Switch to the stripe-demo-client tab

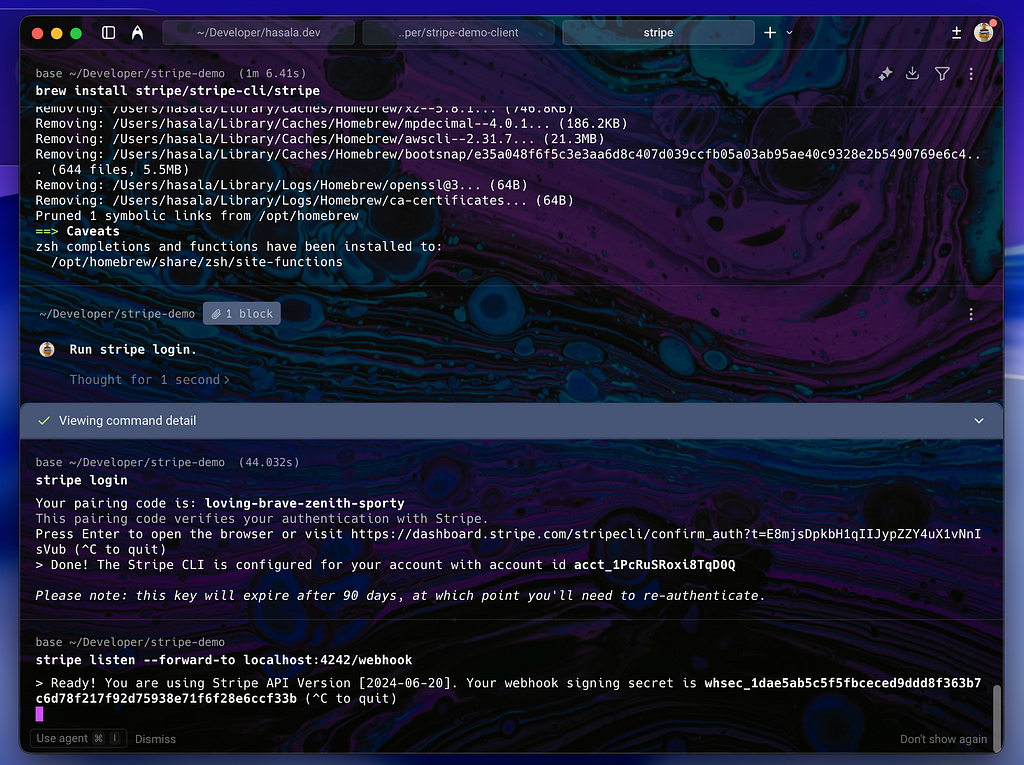pos(458,33)
